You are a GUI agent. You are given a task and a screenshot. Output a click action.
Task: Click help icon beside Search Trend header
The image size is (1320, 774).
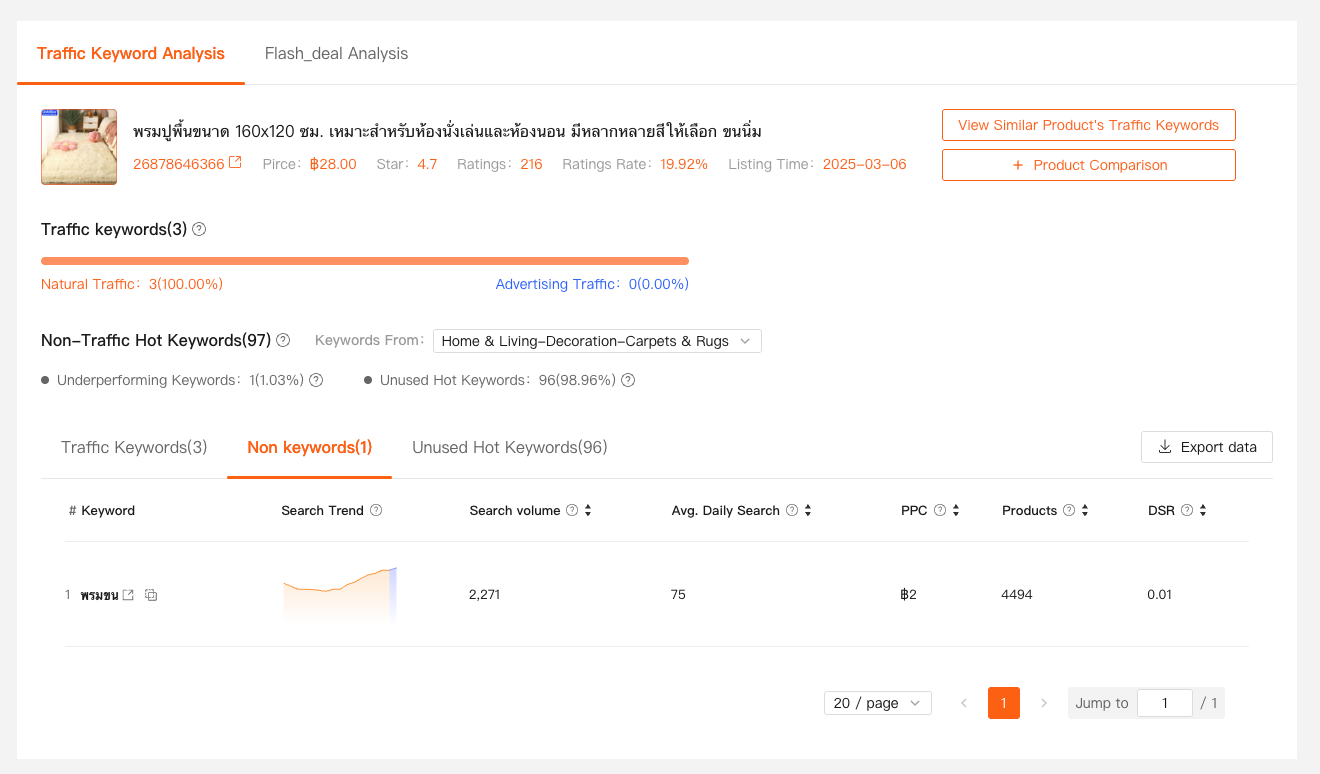click(x=376, y=510)
